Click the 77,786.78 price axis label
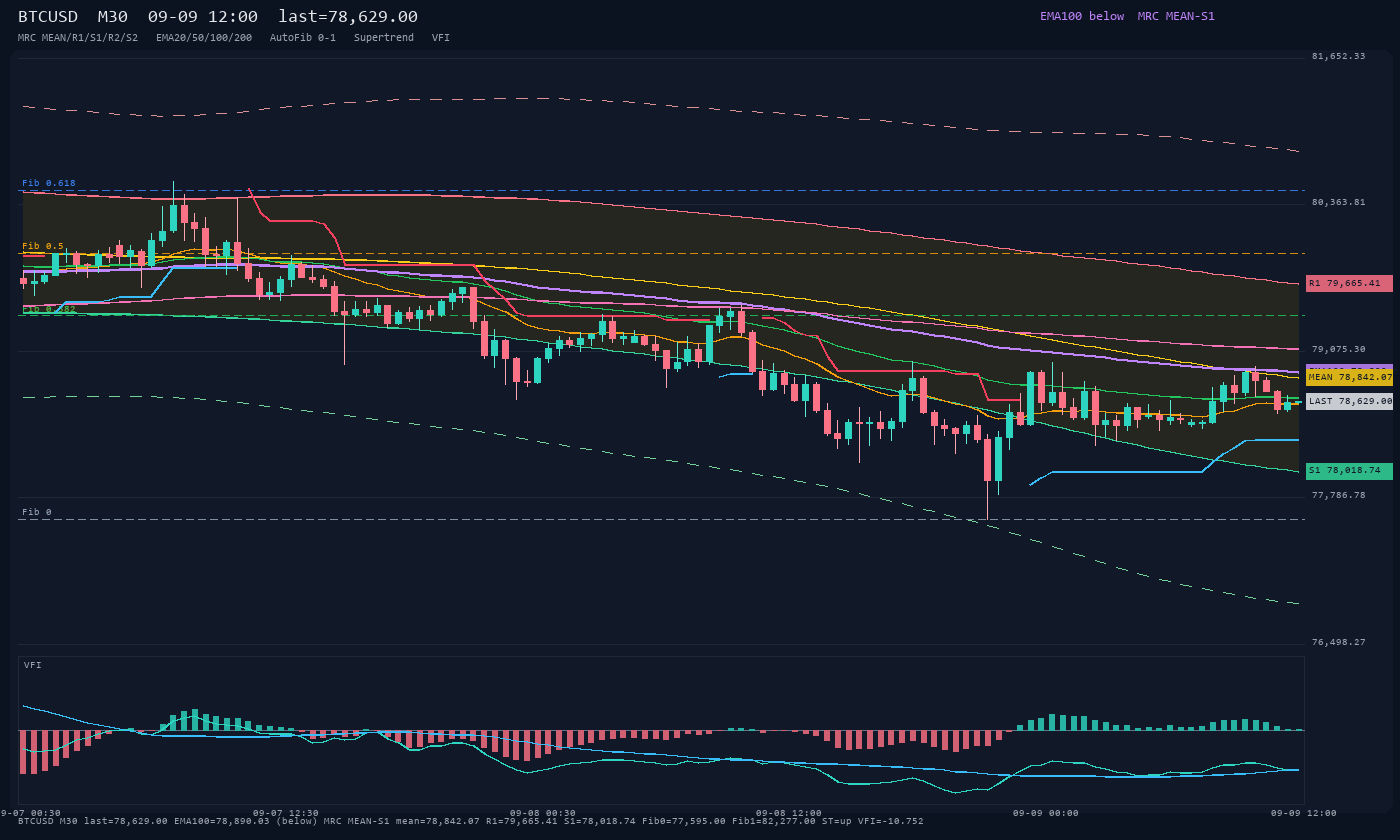The image size is (1400, 840). [x=1338, y=495]
